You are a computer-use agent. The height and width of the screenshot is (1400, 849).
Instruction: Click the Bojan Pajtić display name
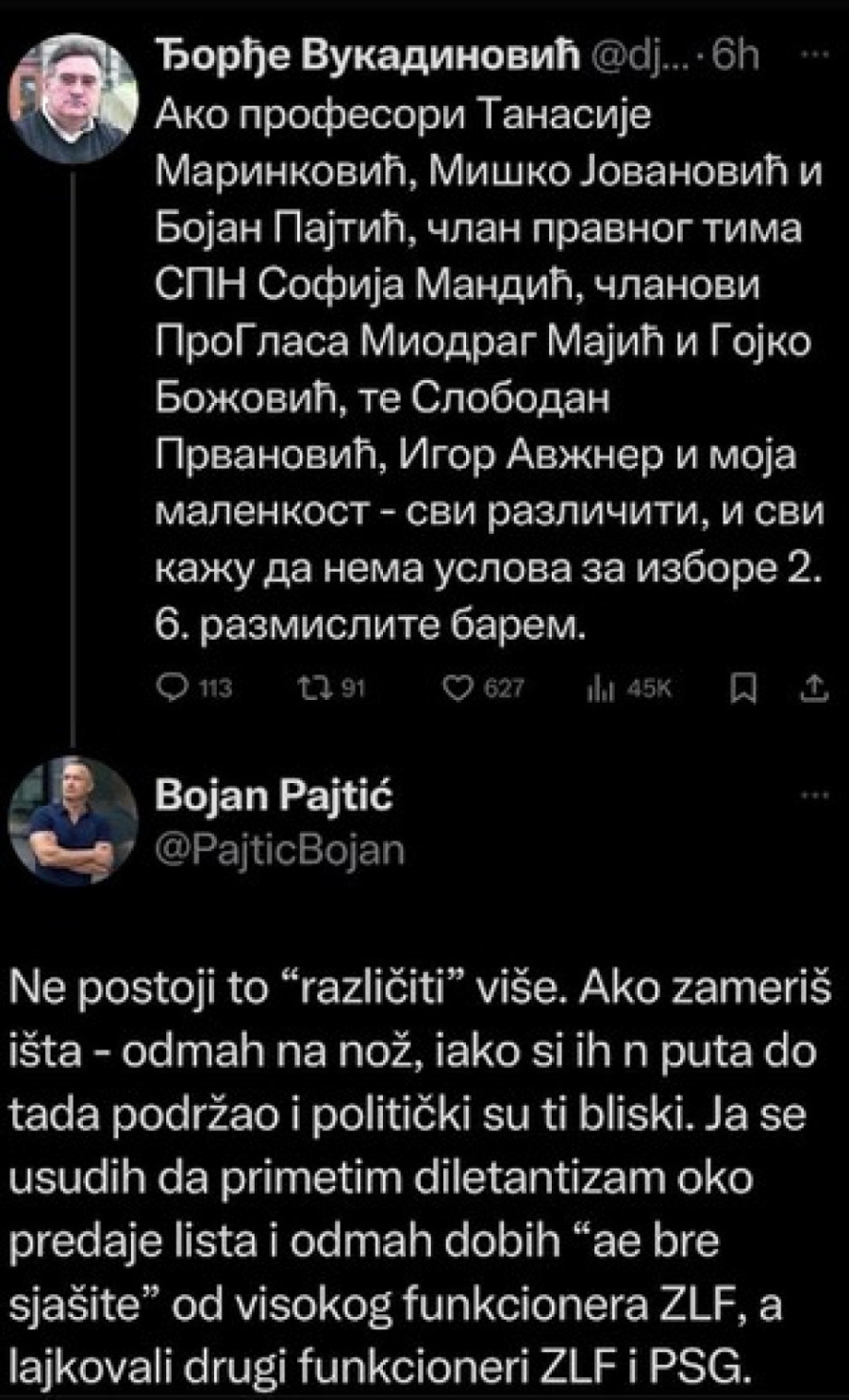pos(274,797)
